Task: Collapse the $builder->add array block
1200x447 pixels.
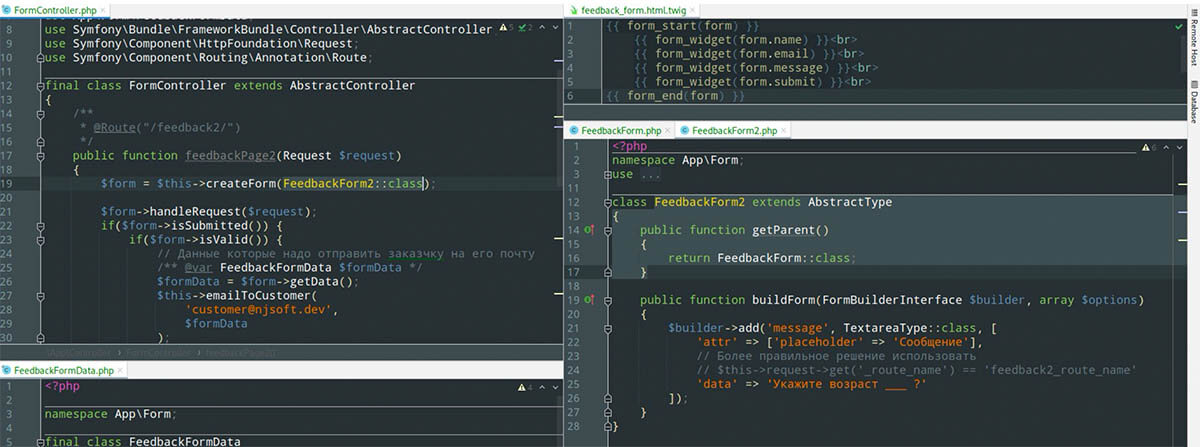Action: tap(608, 328)
